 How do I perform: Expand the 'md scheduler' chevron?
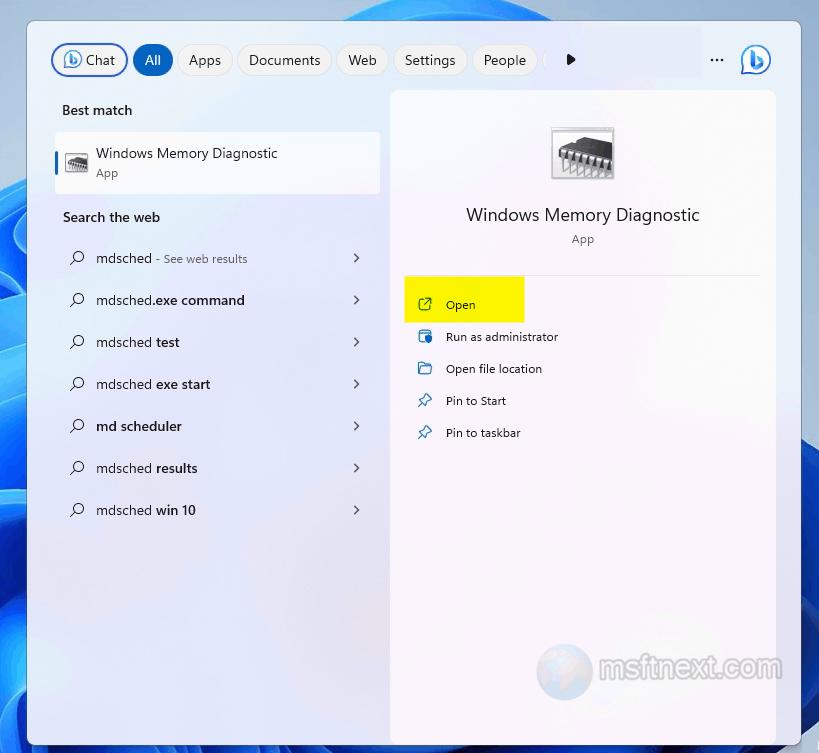[356, 426]
